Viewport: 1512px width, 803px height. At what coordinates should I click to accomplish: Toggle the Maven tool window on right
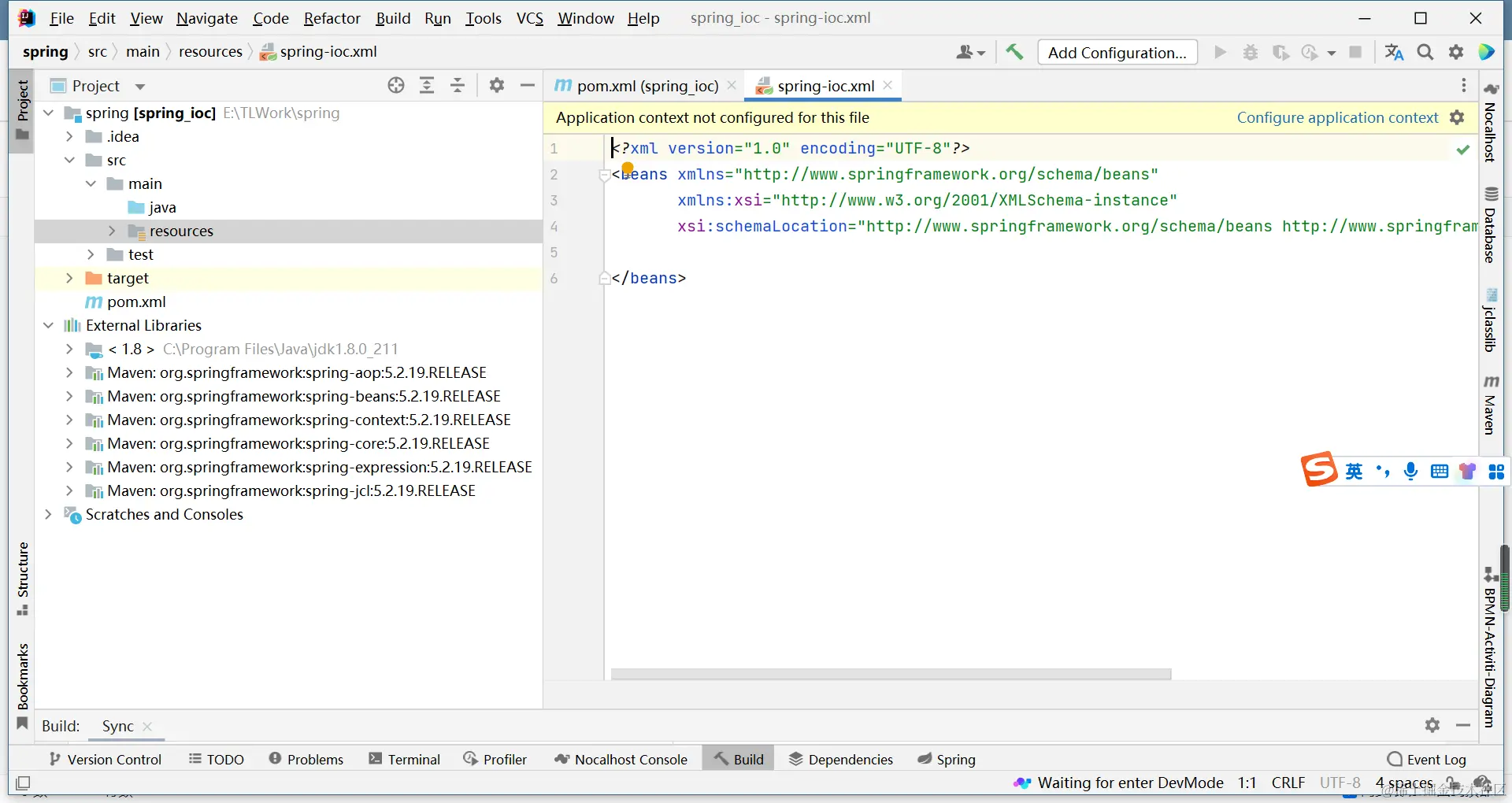pos(1490,405)
